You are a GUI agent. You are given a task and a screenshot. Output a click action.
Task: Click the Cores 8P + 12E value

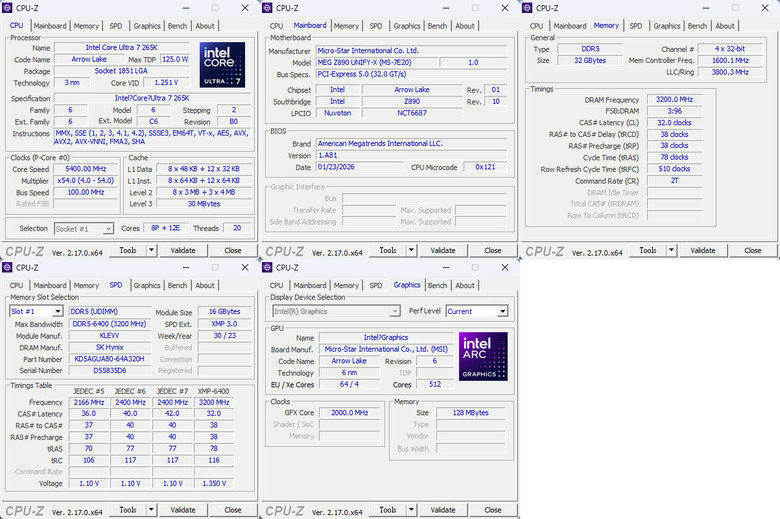pos(166,228)
